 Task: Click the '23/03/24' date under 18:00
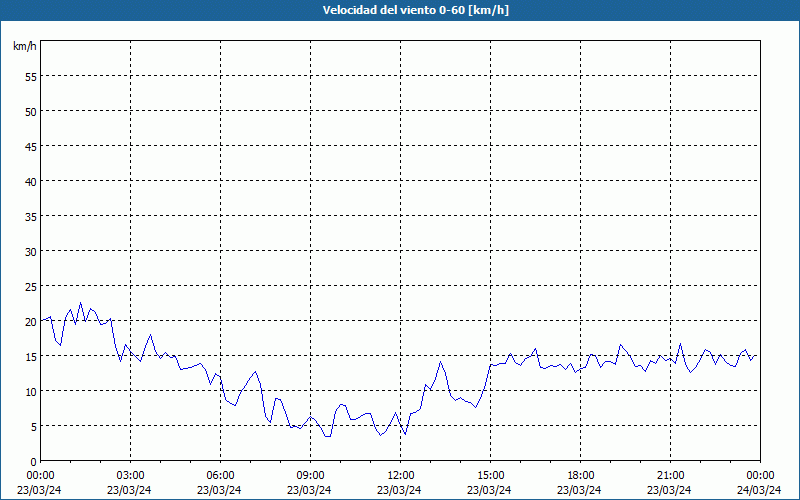pyautogui.click(x=579, y=490)
